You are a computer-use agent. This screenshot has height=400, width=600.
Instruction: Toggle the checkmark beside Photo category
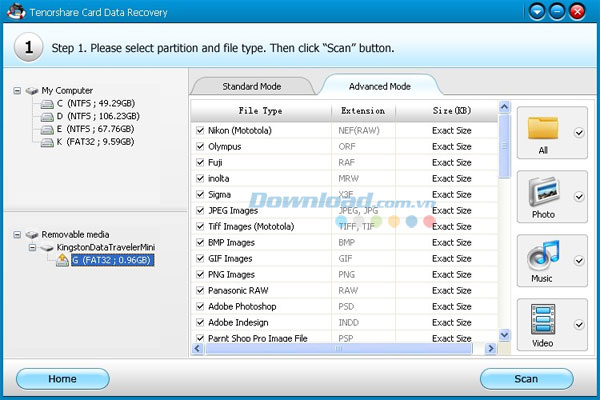click(579, 197)
